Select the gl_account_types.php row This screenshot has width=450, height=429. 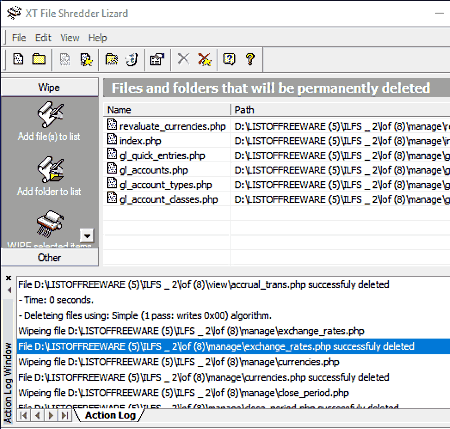coord(277,185)
